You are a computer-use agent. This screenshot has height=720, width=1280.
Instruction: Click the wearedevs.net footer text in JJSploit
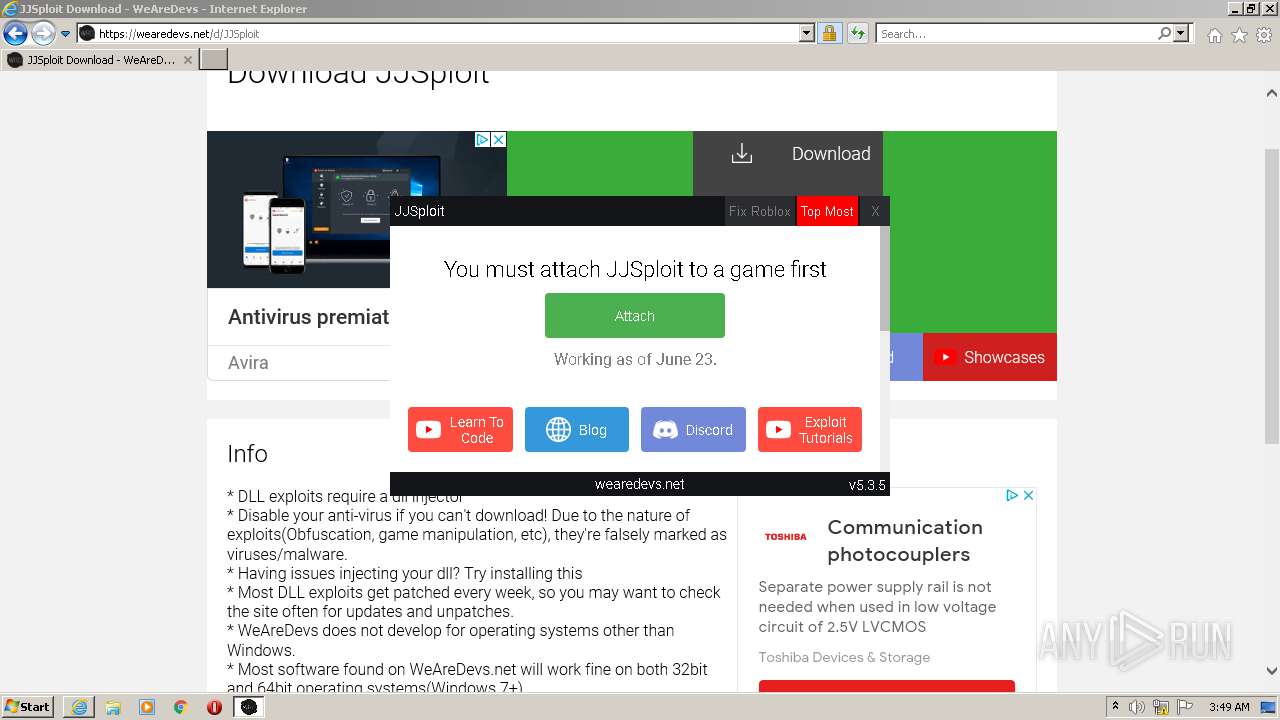[x=640, y=484]
